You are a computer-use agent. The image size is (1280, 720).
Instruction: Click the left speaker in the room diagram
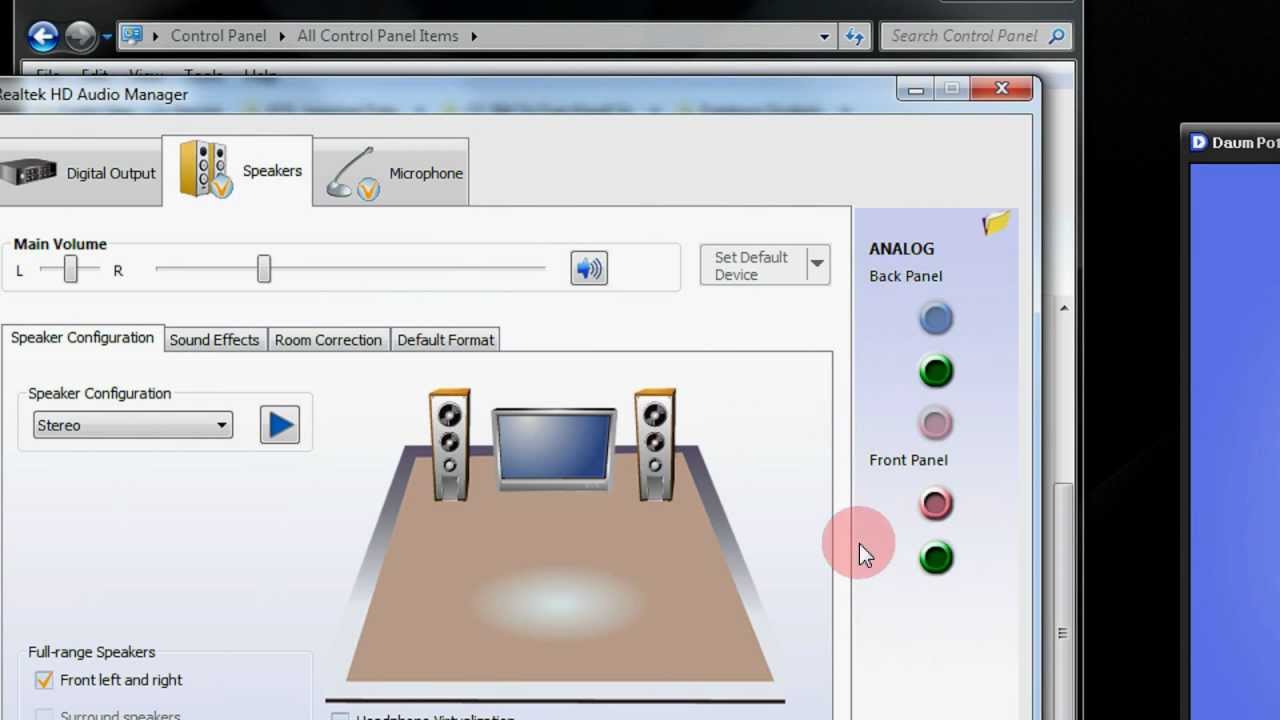449,445
